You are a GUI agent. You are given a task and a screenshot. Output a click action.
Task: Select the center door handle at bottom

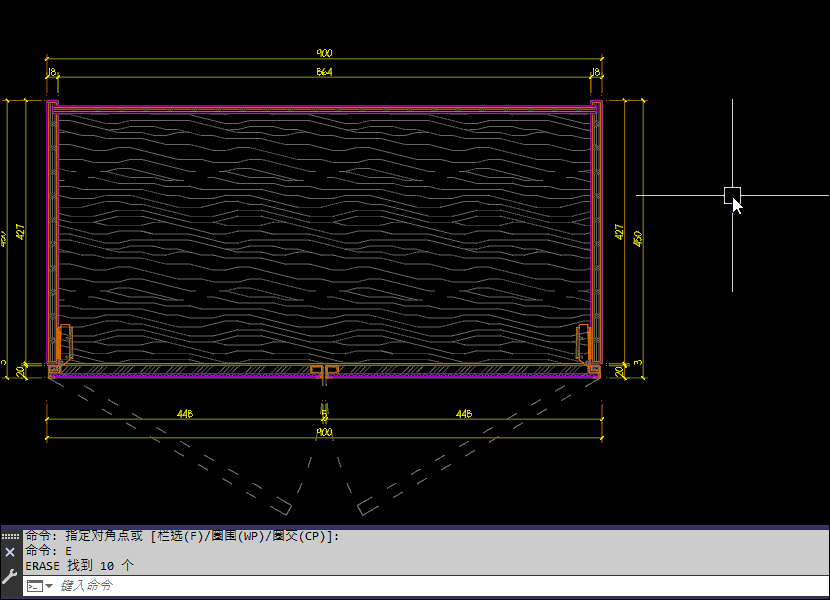click(324, 373)
